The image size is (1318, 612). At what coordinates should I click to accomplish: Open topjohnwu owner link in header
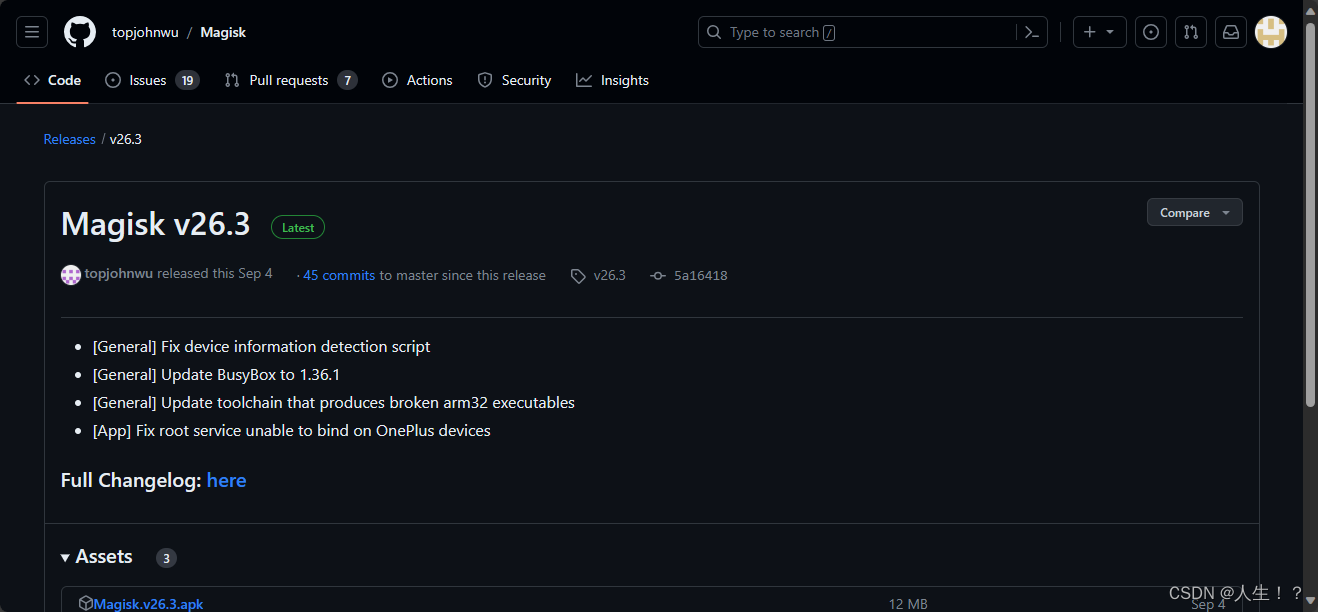(x=145, y=32)
